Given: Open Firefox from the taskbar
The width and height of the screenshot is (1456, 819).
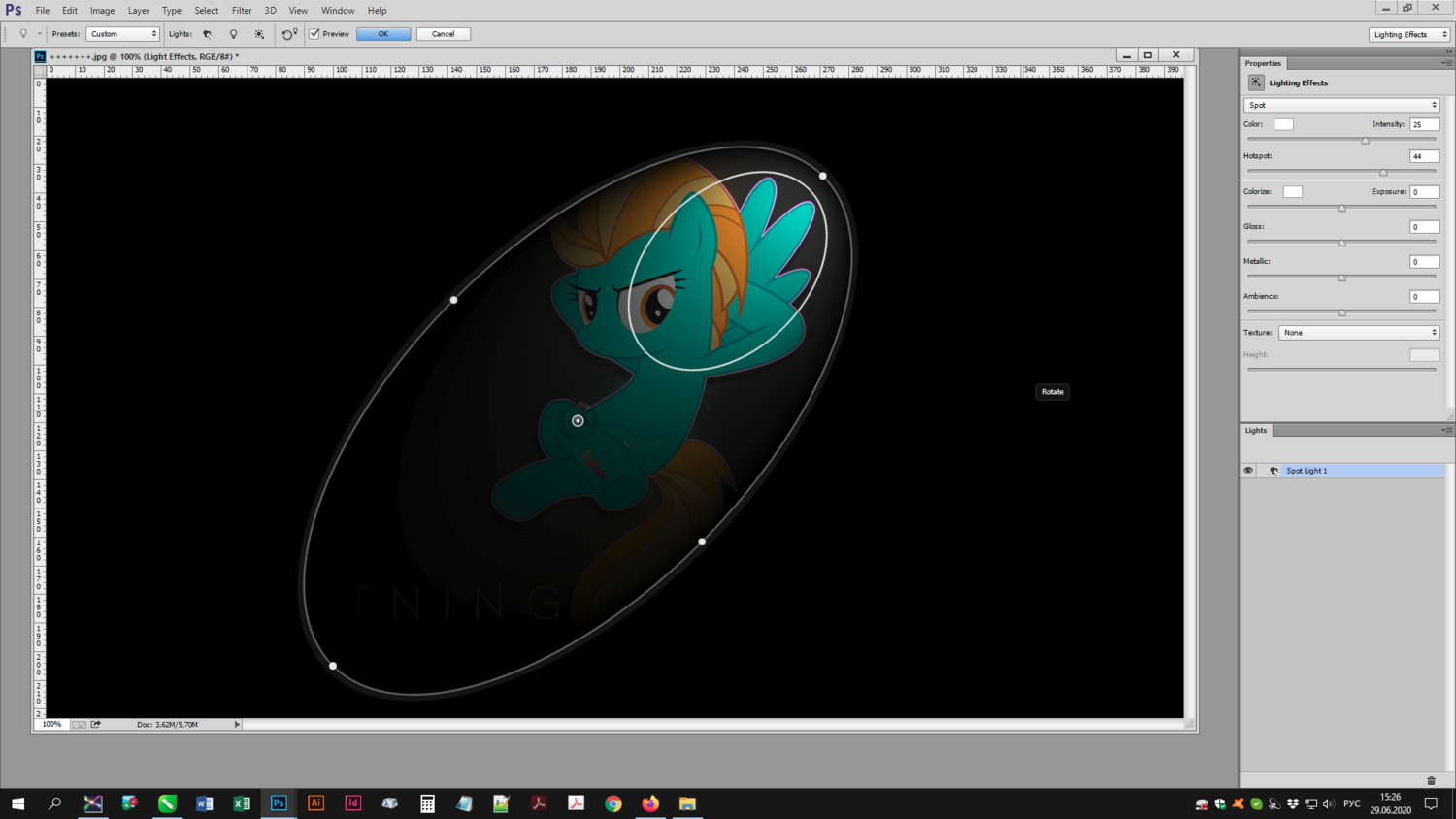Looking at the screenshot, I should pyautogui.click(x=650, y=803).
